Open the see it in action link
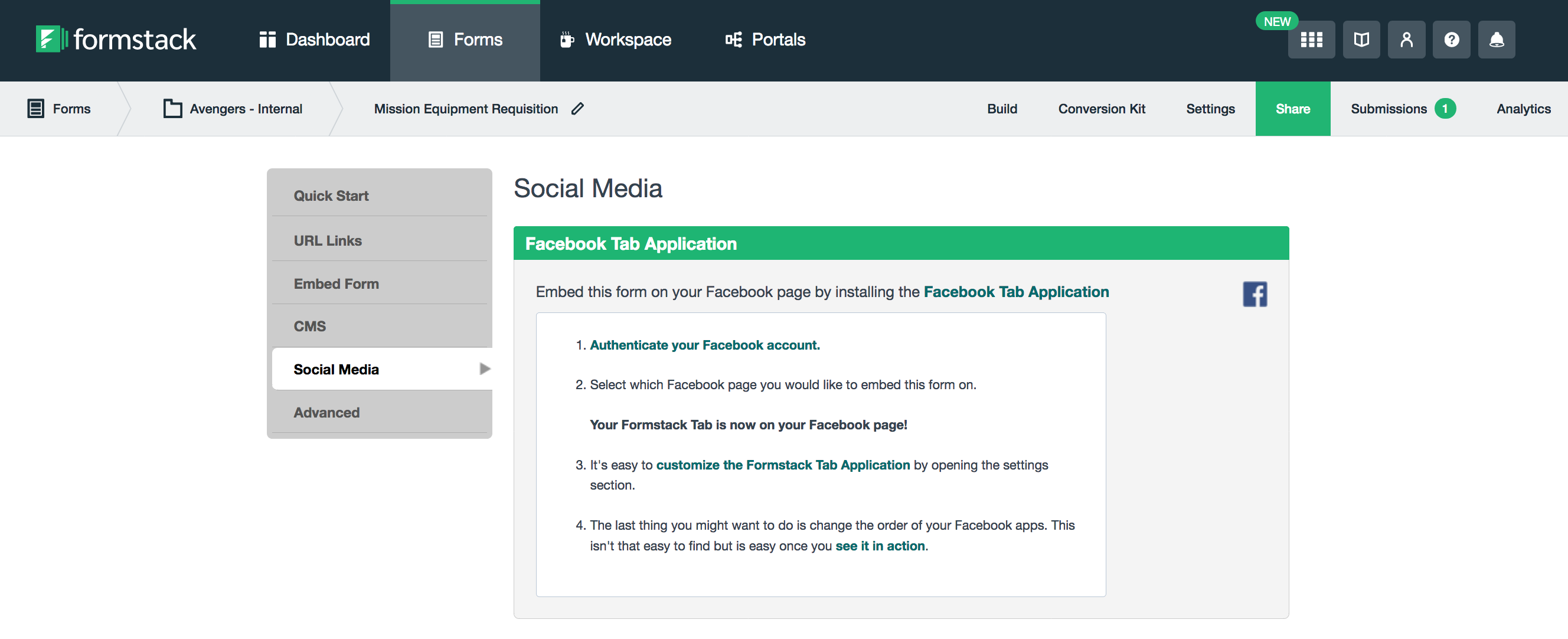 [880, 546]
